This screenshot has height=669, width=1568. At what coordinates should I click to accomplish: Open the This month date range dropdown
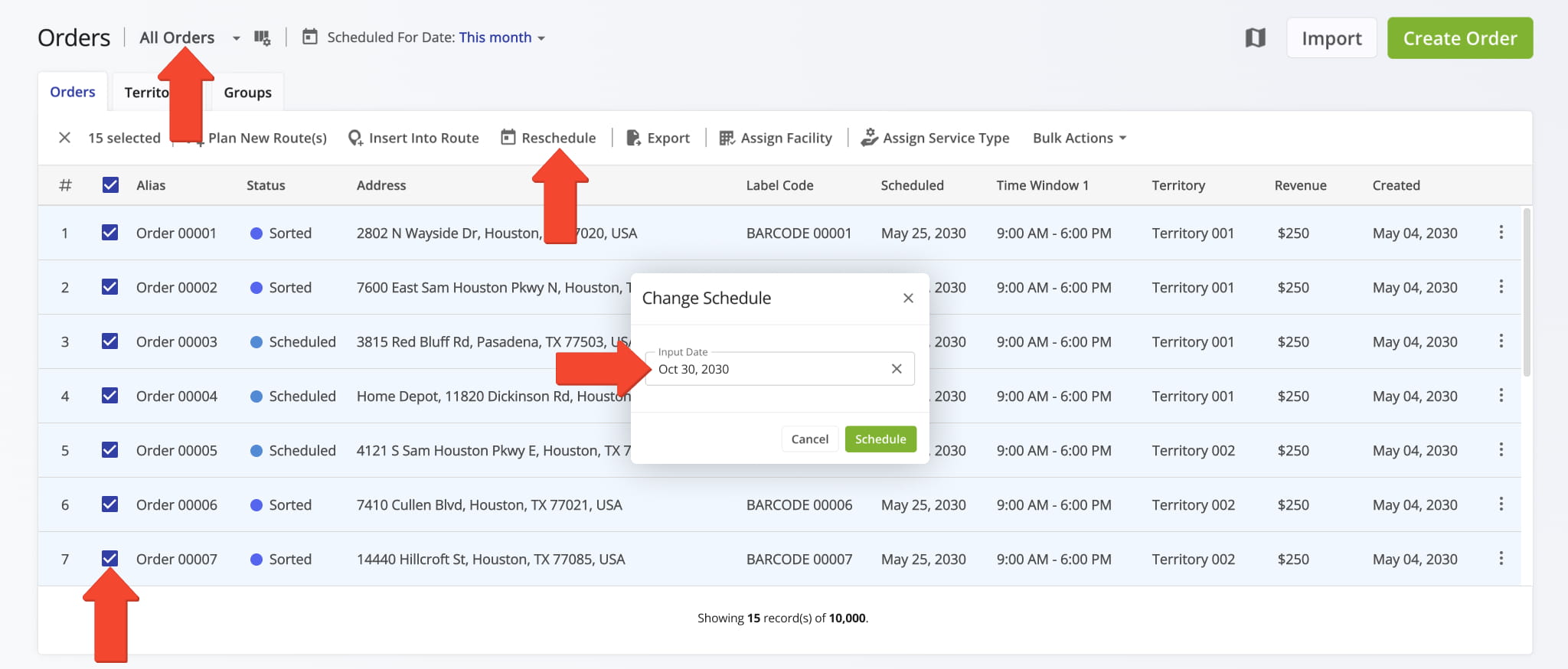click(502, 38)
